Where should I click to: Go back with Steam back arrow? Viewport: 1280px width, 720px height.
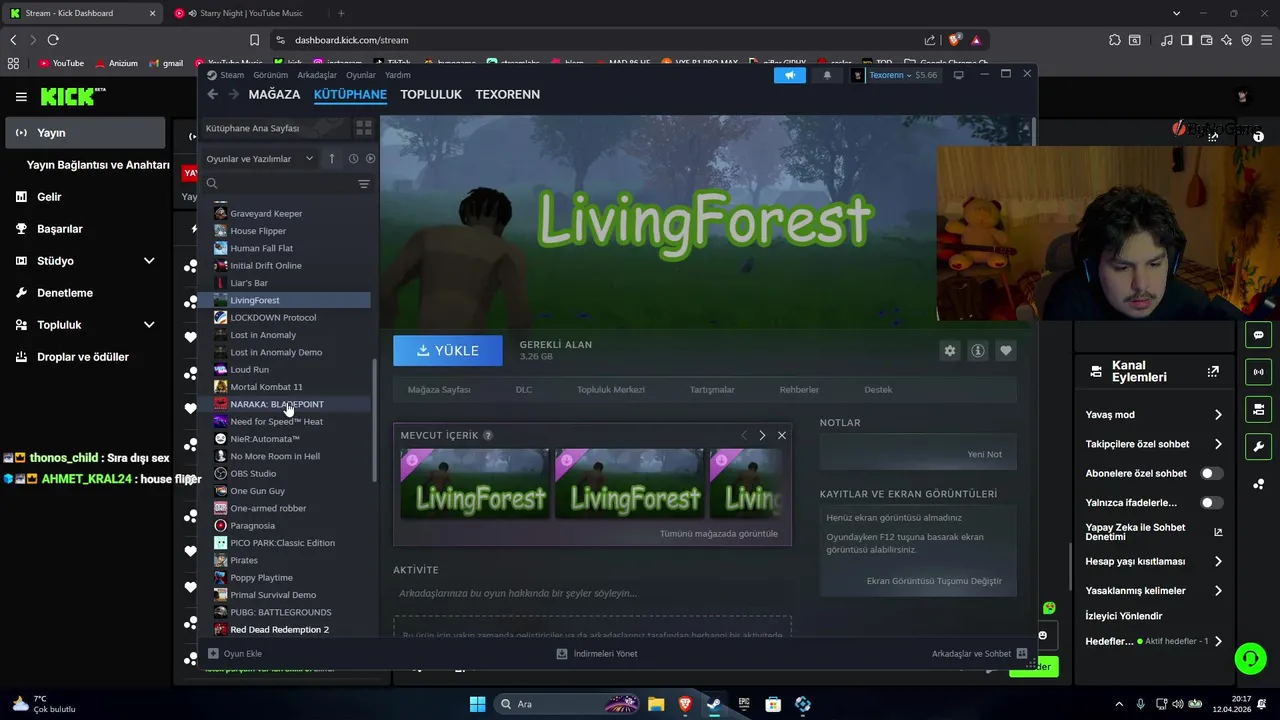pyautogui.click(x=212, y=94)
